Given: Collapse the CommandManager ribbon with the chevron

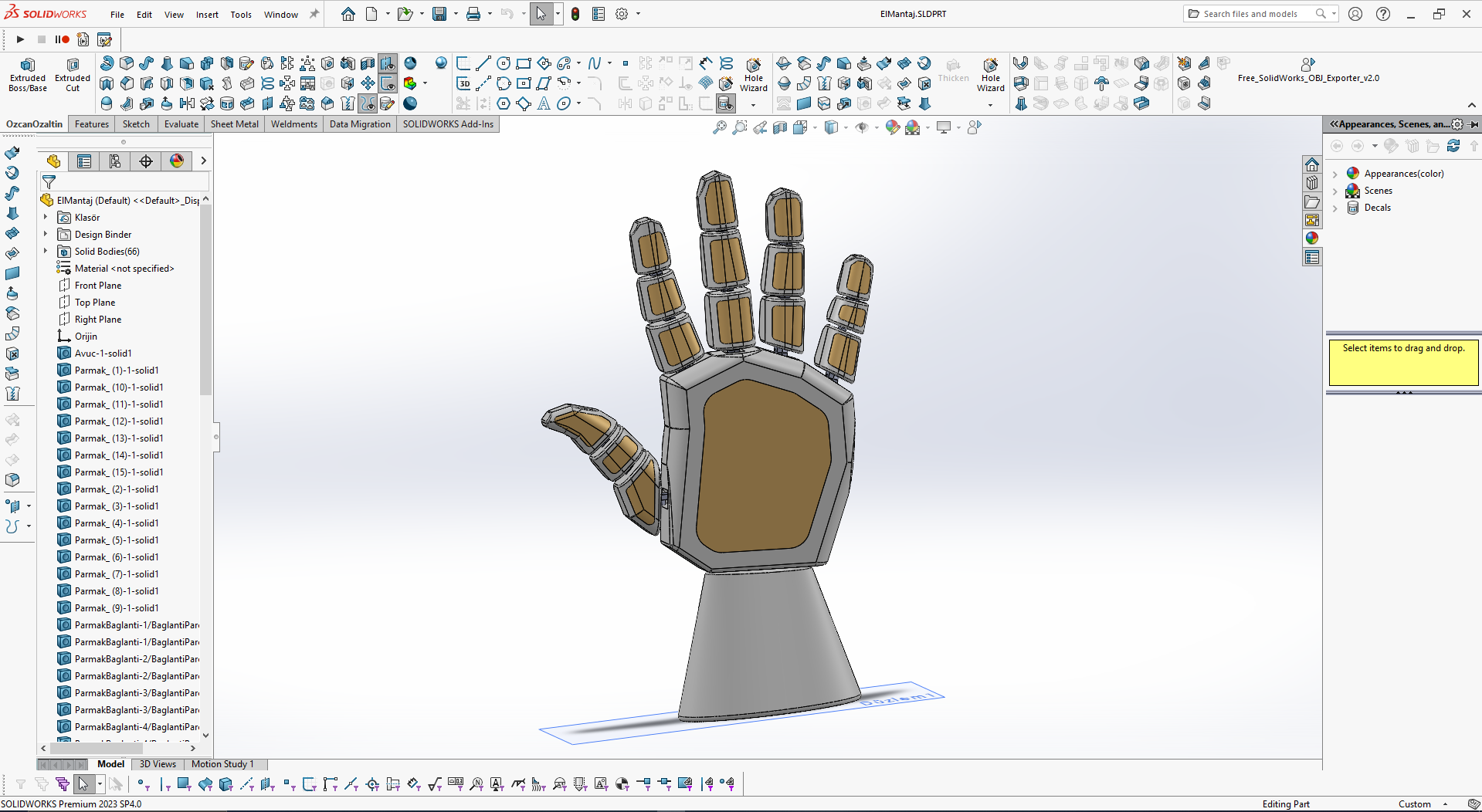Looking at the screenshot, I should [1471, 105].
